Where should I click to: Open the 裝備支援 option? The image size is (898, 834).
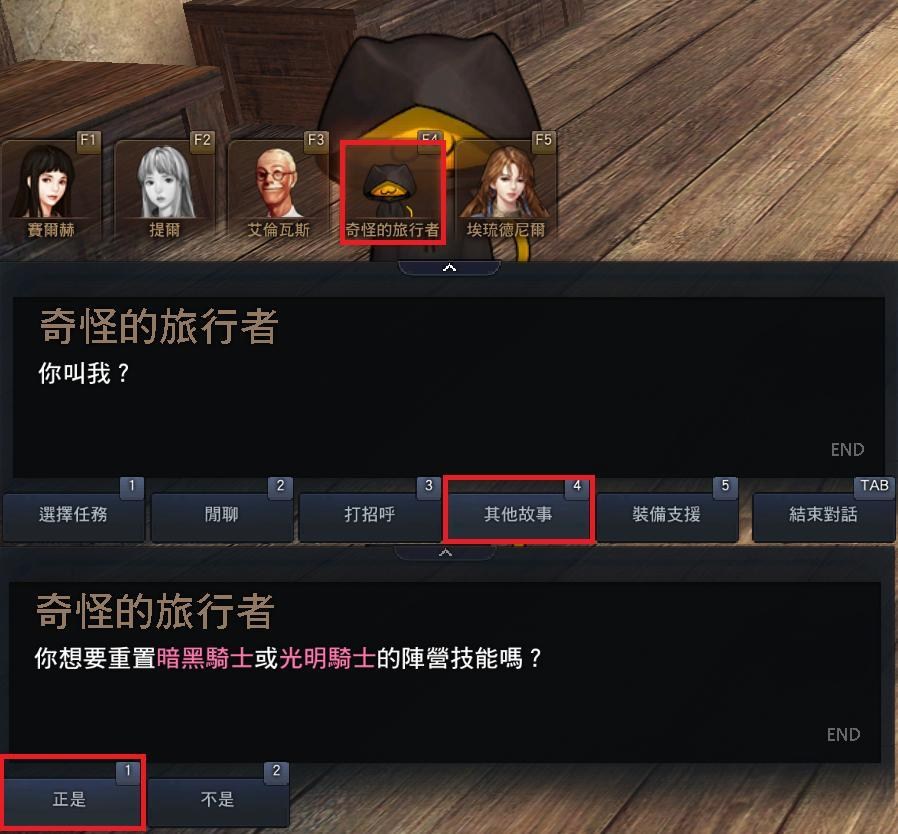coord(667,514)
